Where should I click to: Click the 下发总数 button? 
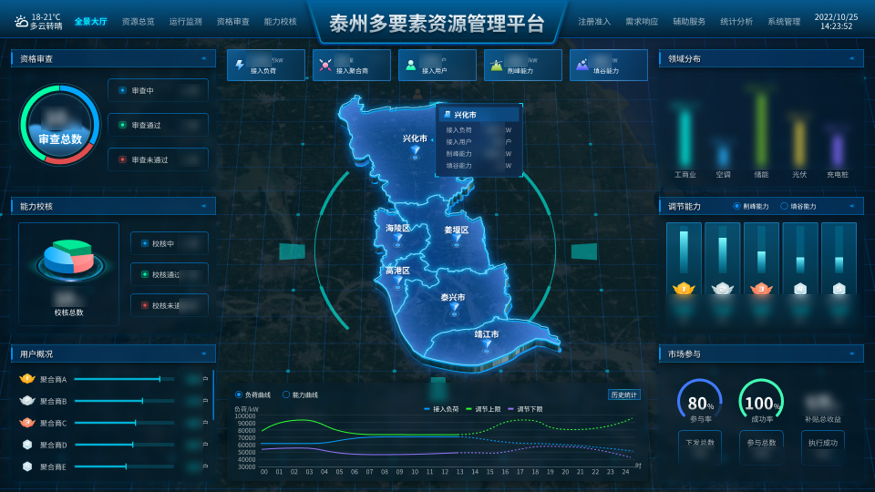tap(700, 441)
